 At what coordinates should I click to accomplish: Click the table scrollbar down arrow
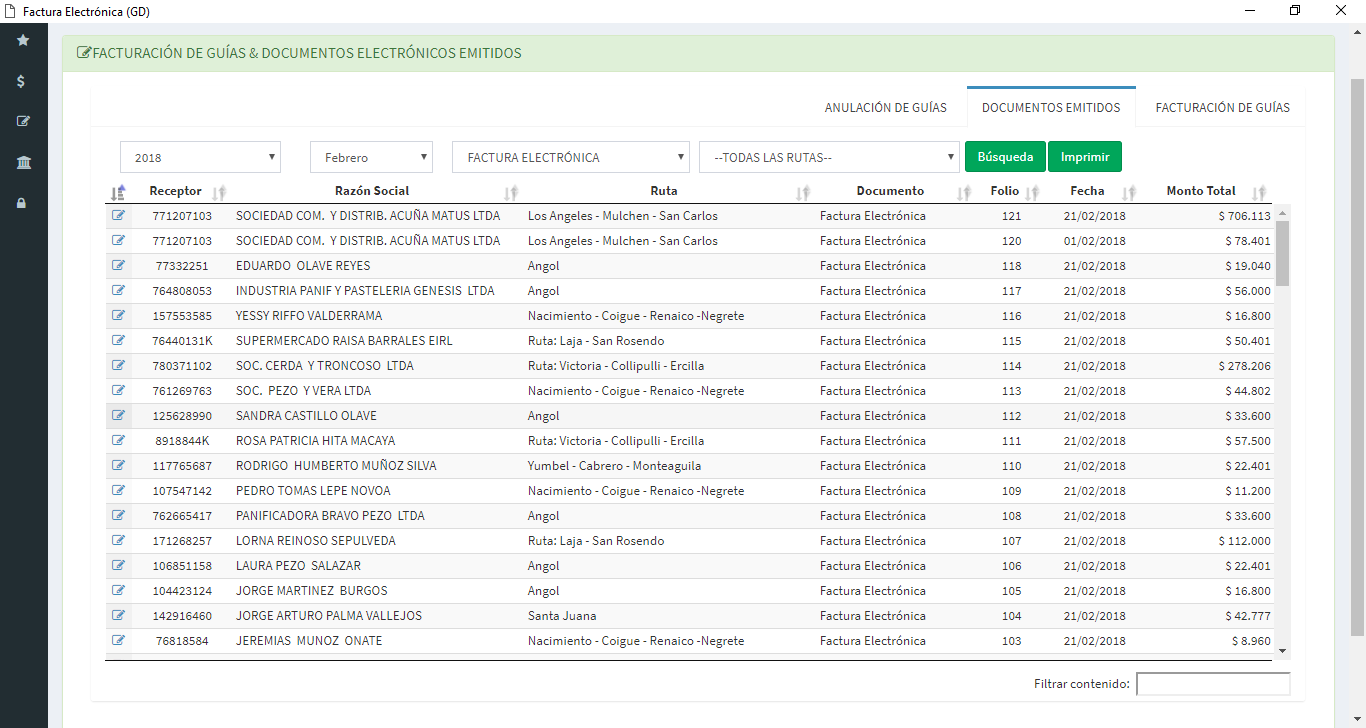pyautogui.click(x=1283, y=651)
